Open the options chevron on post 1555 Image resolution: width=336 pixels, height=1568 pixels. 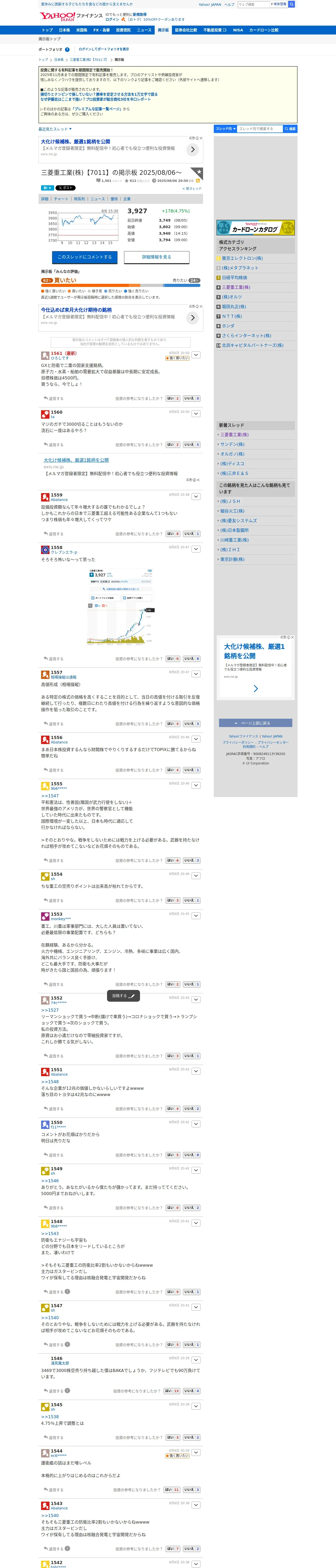[196, 786]
